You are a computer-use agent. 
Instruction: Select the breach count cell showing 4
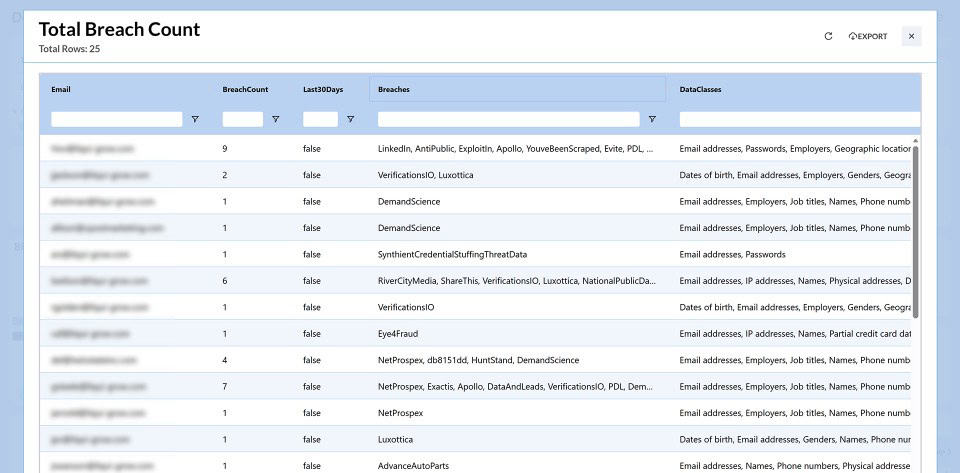click(225, 360)
